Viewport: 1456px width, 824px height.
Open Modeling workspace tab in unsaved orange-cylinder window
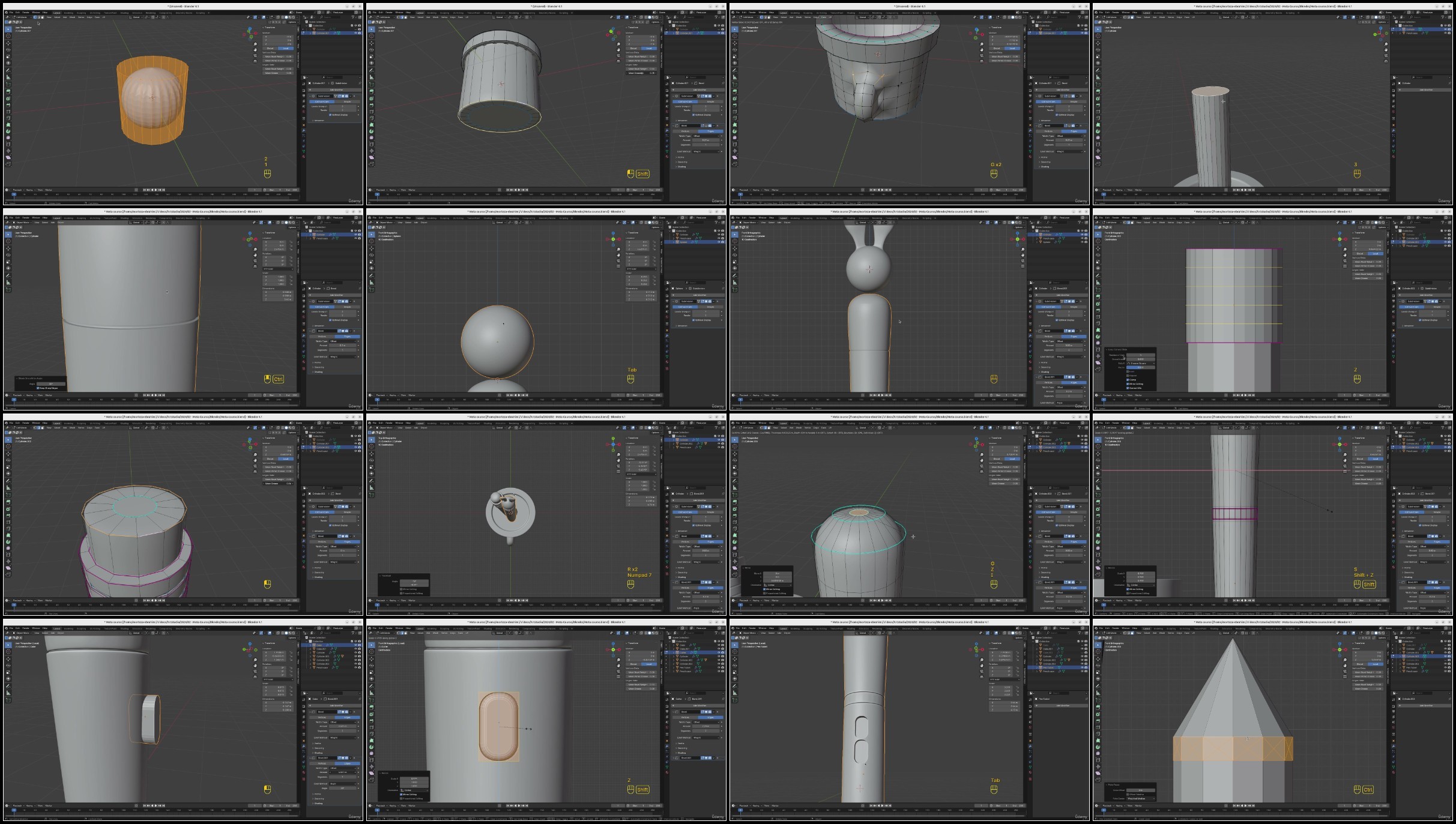(x=68, y=12)
